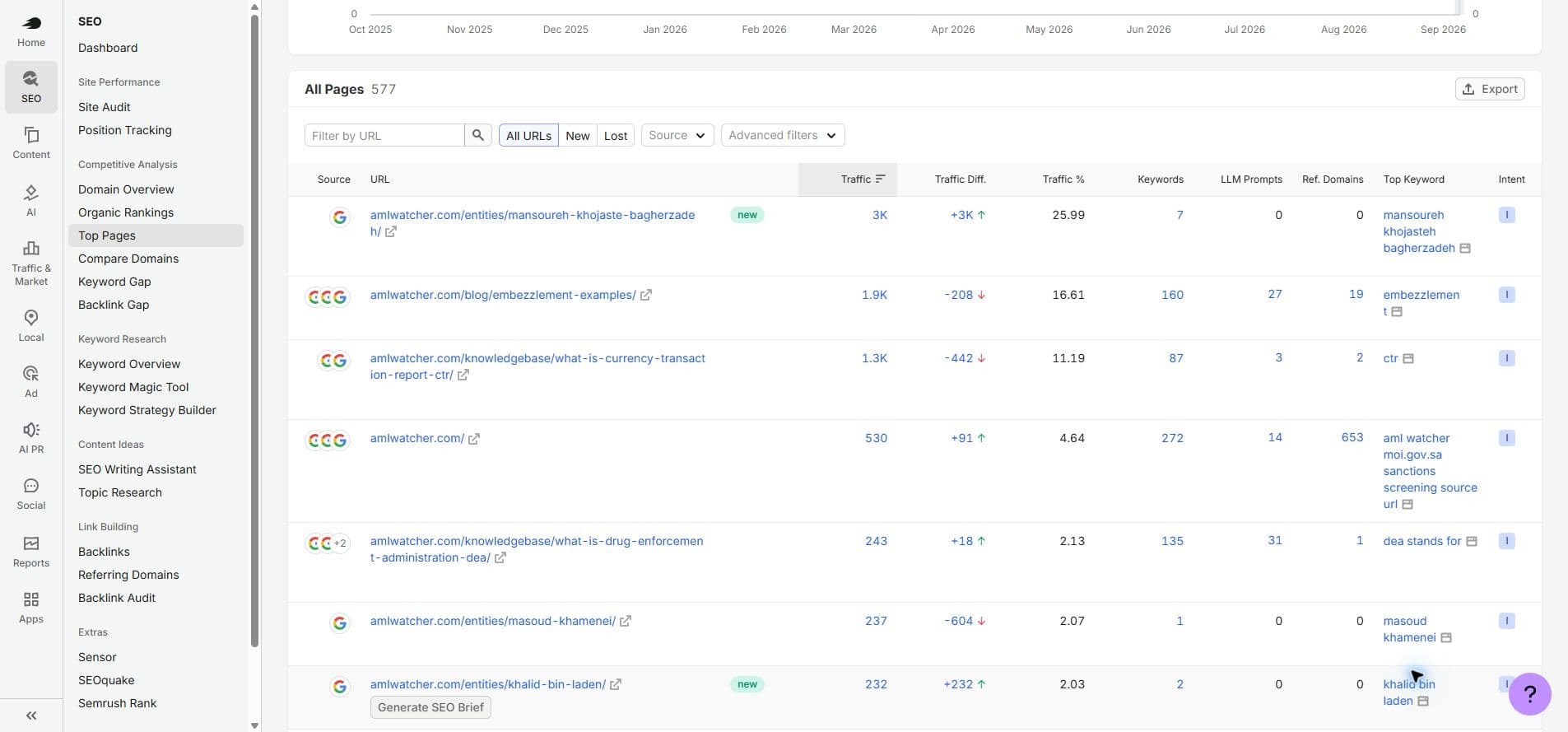Open the Source dropdown filter
This screenshot has width=1568, height=732.
tap(677, 135)
